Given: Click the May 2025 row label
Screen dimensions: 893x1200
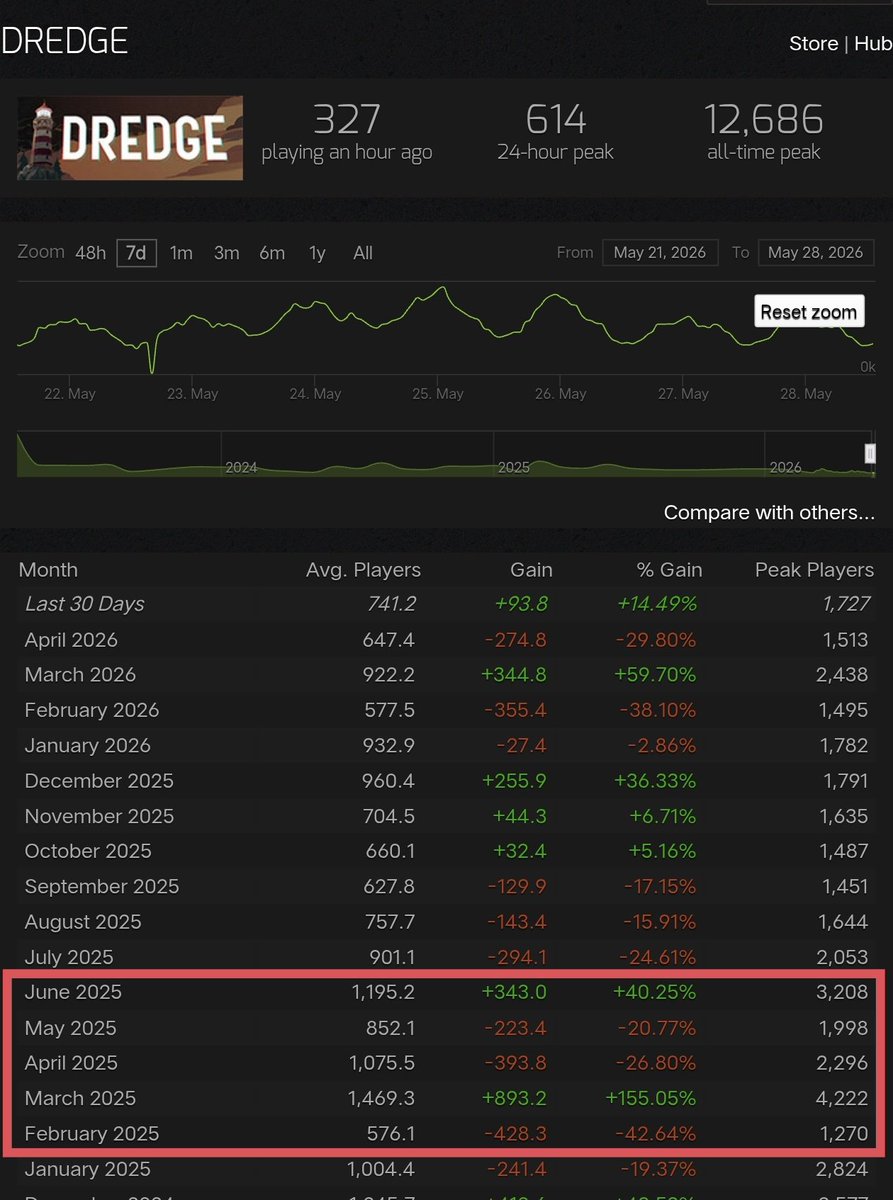Looking at the screenshot, I should point(70,1028).
